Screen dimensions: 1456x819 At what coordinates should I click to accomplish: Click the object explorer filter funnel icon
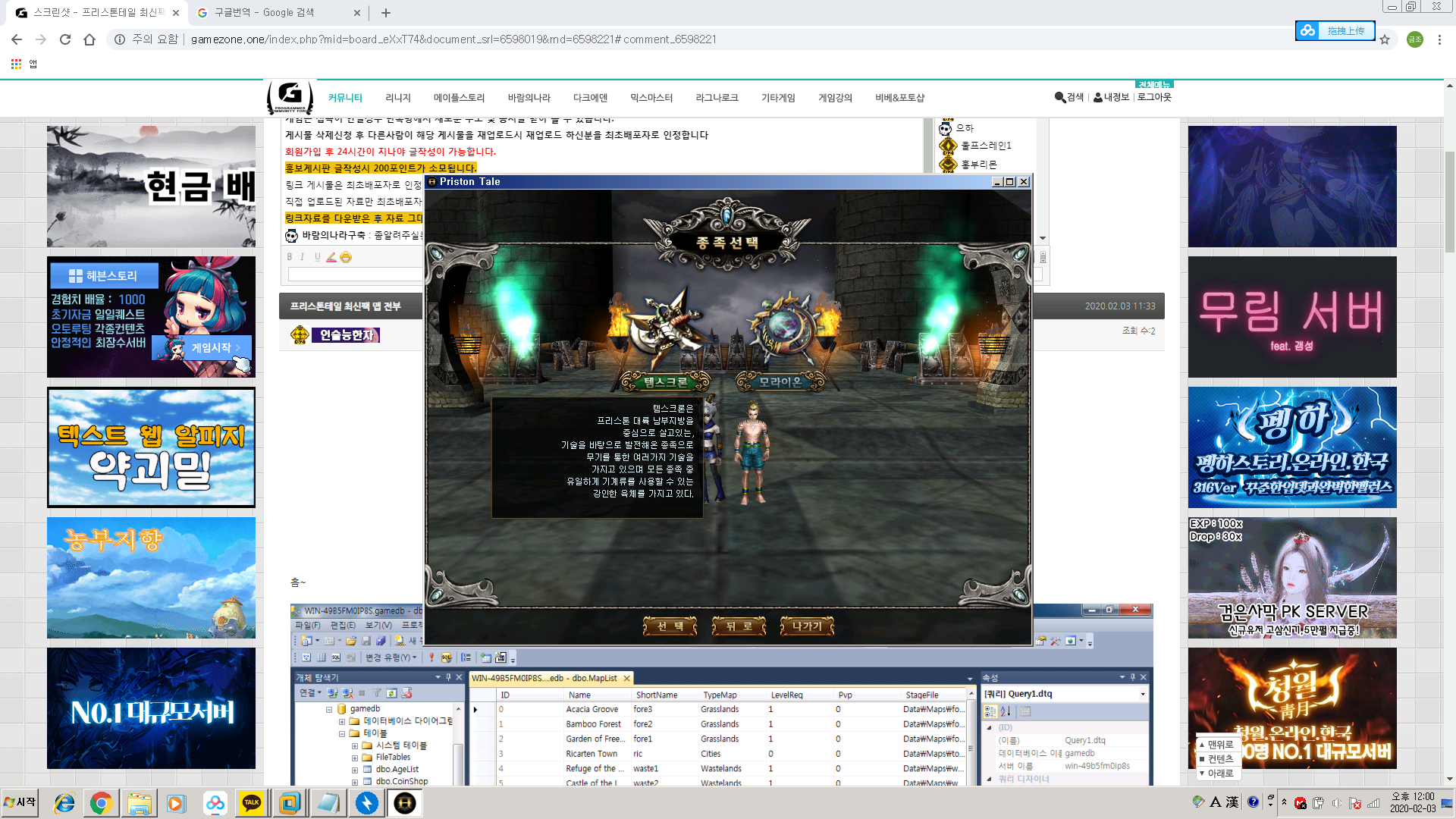(377, 693)
